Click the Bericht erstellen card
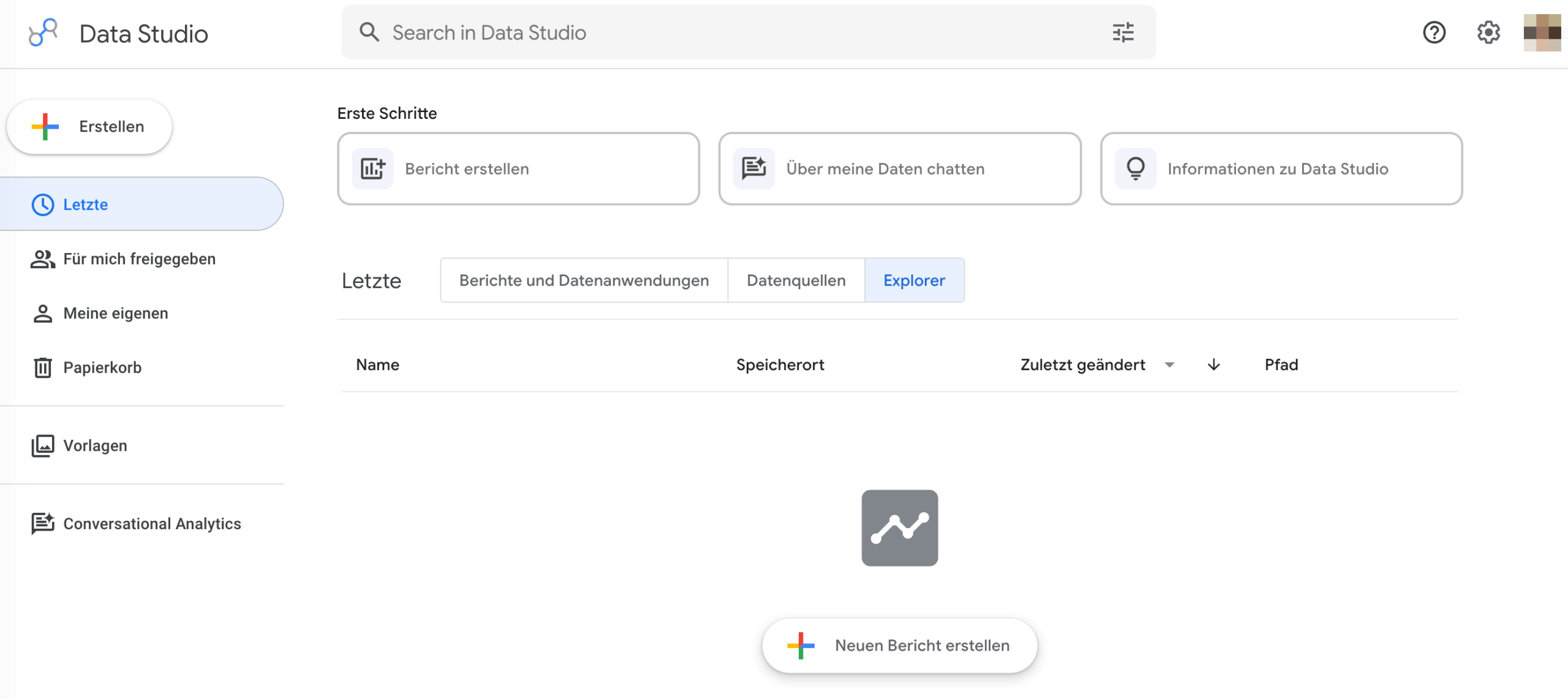 (518, 168)
